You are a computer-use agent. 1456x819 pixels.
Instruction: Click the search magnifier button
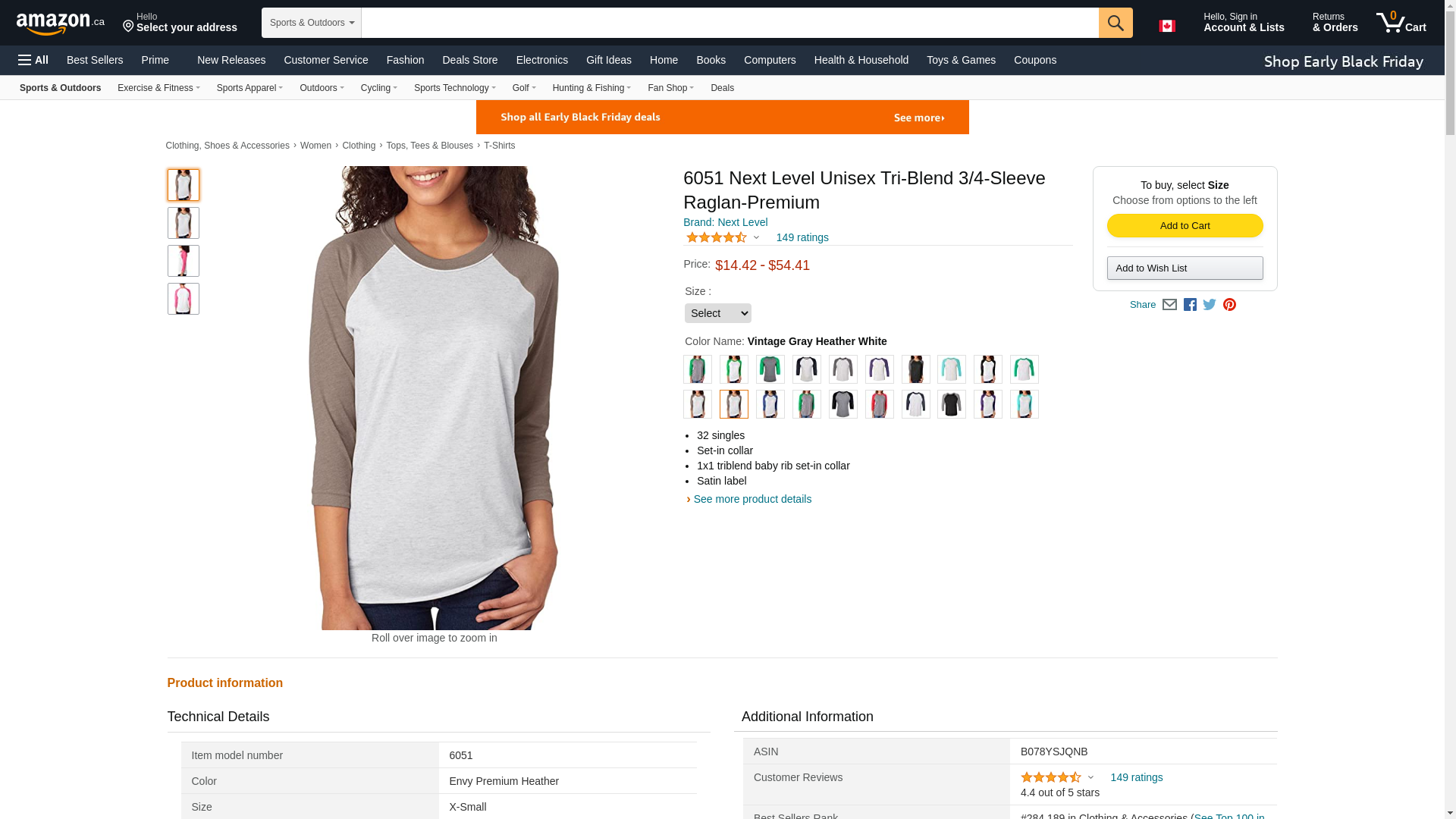coord(1115,23)
